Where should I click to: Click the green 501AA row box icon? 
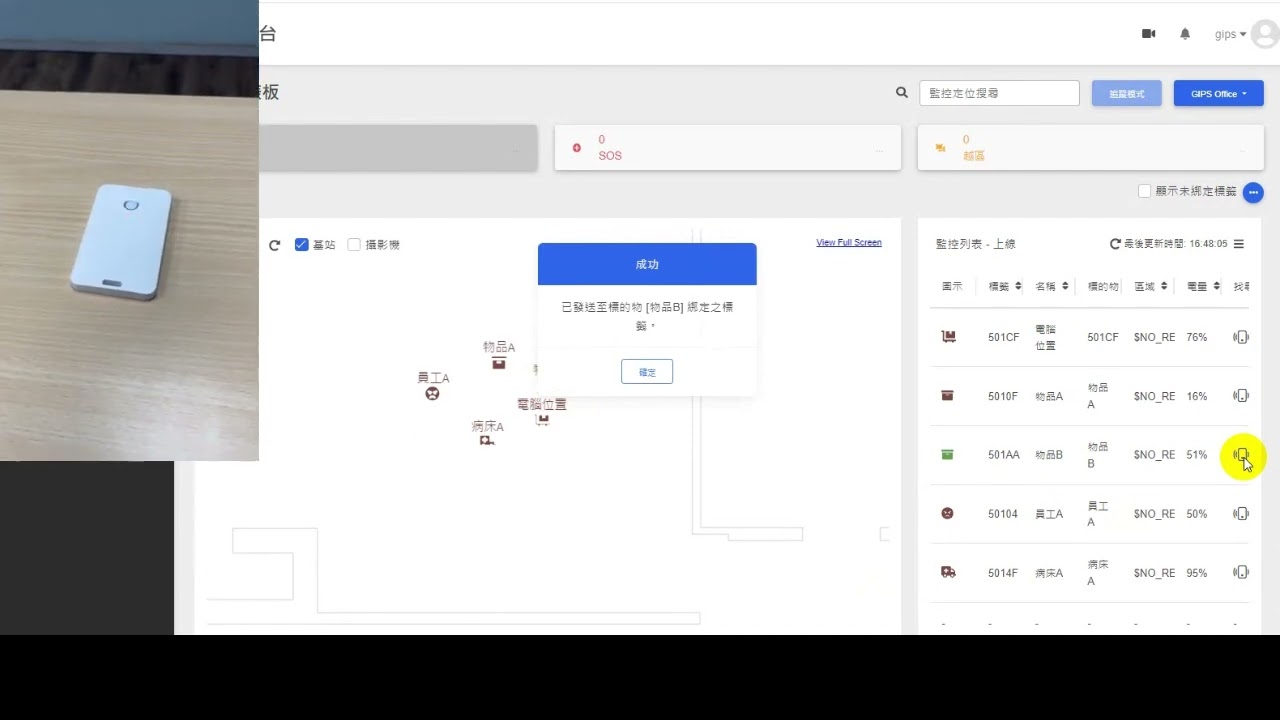click(x=947, y=455)
